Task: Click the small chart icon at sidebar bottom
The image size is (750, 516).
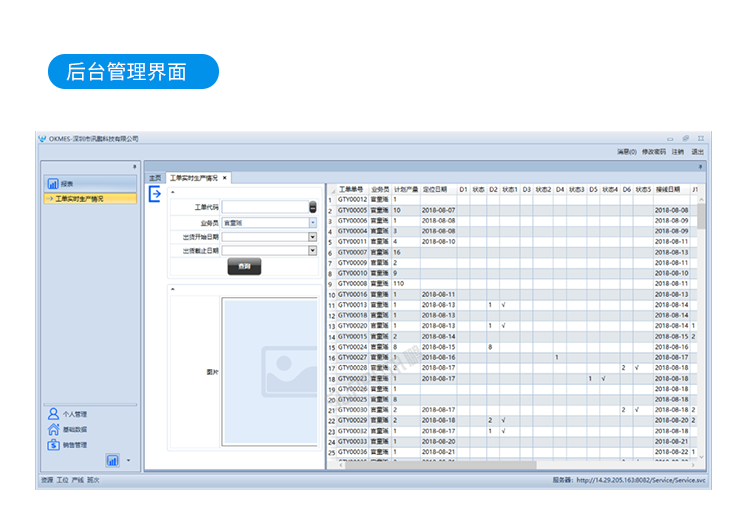Action: point(112,461)
